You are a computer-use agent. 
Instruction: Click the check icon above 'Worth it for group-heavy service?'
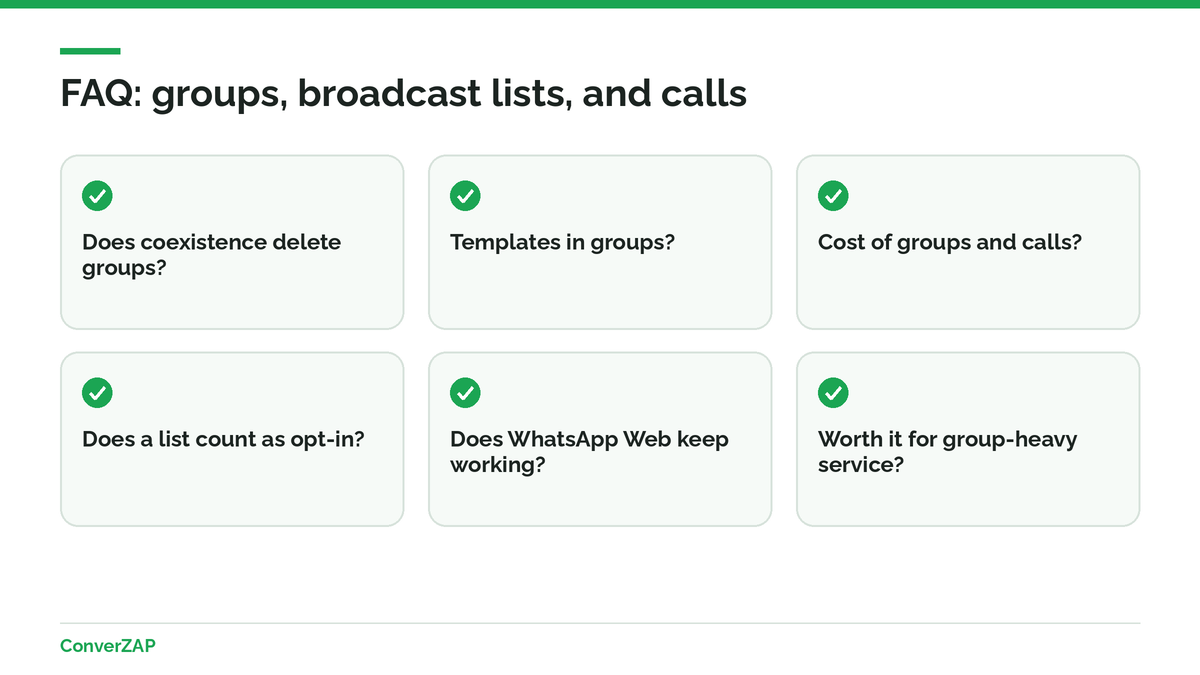point(833,393)
